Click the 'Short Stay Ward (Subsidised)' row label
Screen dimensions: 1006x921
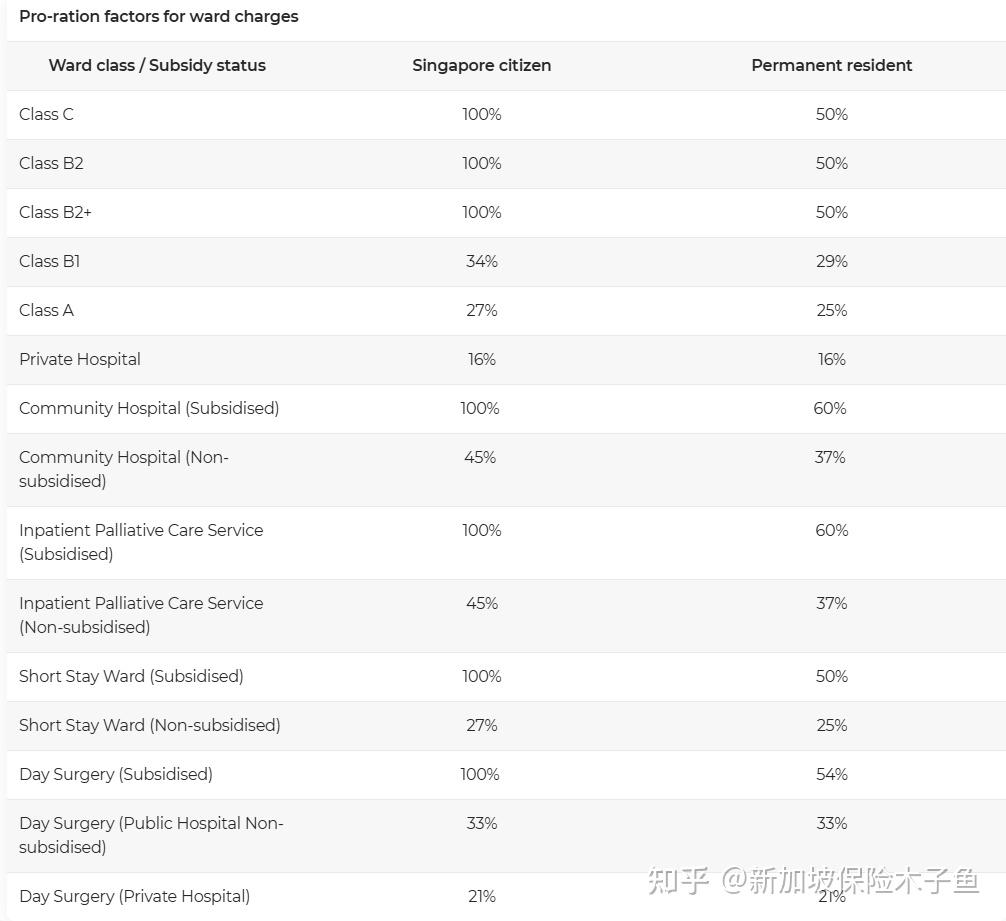(x=131, y=676)
